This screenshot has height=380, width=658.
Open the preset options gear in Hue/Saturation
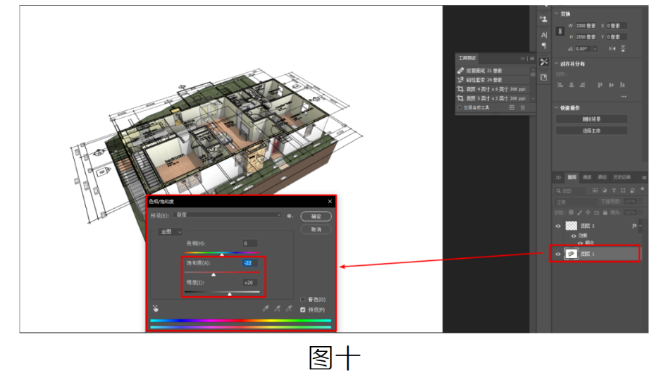pyautogui.click(x=290, y=216)
